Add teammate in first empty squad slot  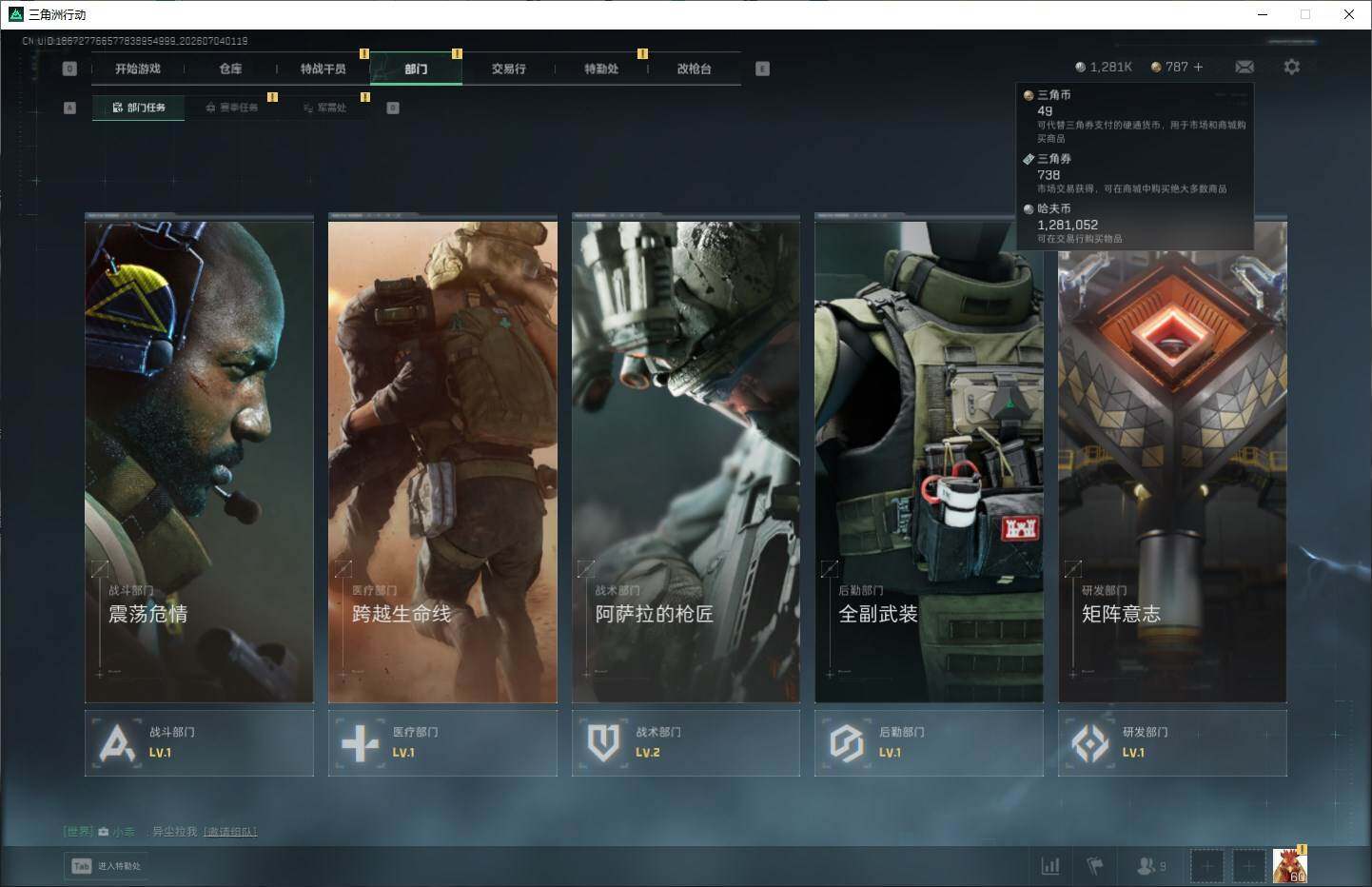tap(1206, 866)
